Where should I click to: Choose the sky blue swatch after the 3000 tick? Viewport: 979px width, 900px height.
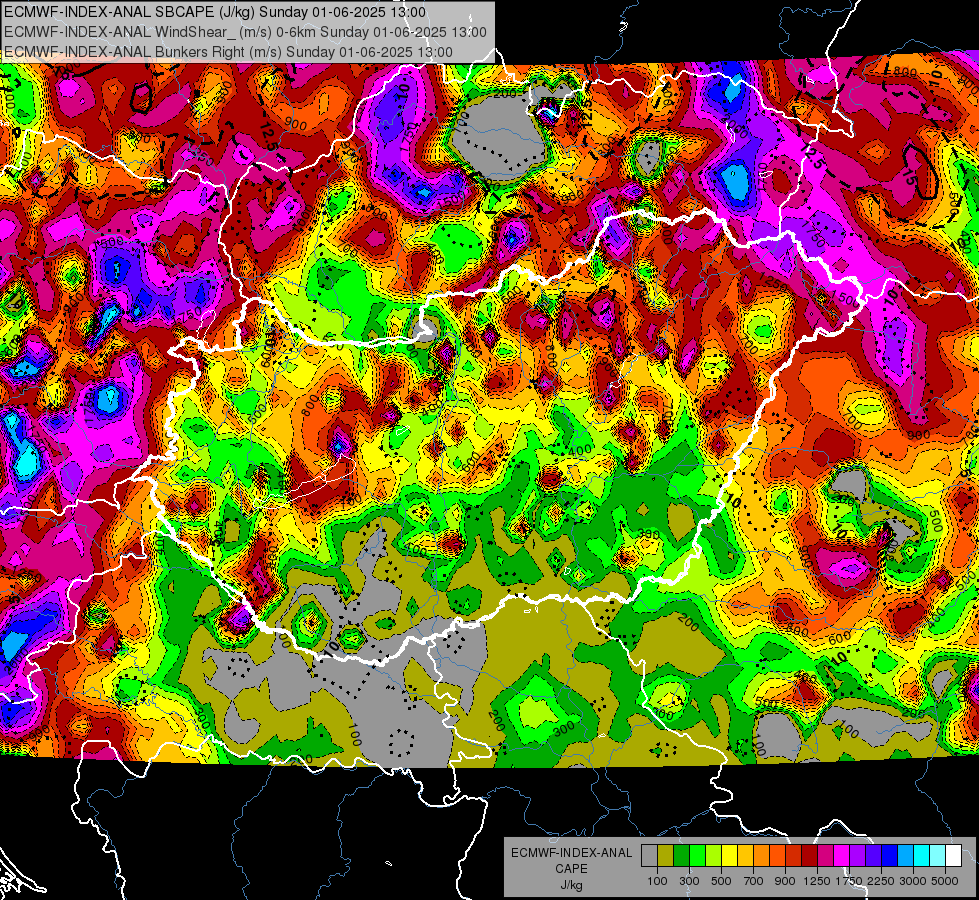(x=905, y=856)
